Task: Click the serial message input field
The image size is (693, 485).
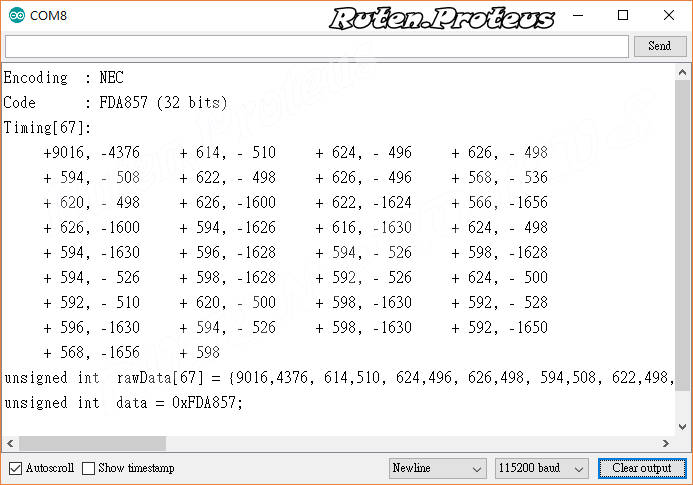Action: 316,46
